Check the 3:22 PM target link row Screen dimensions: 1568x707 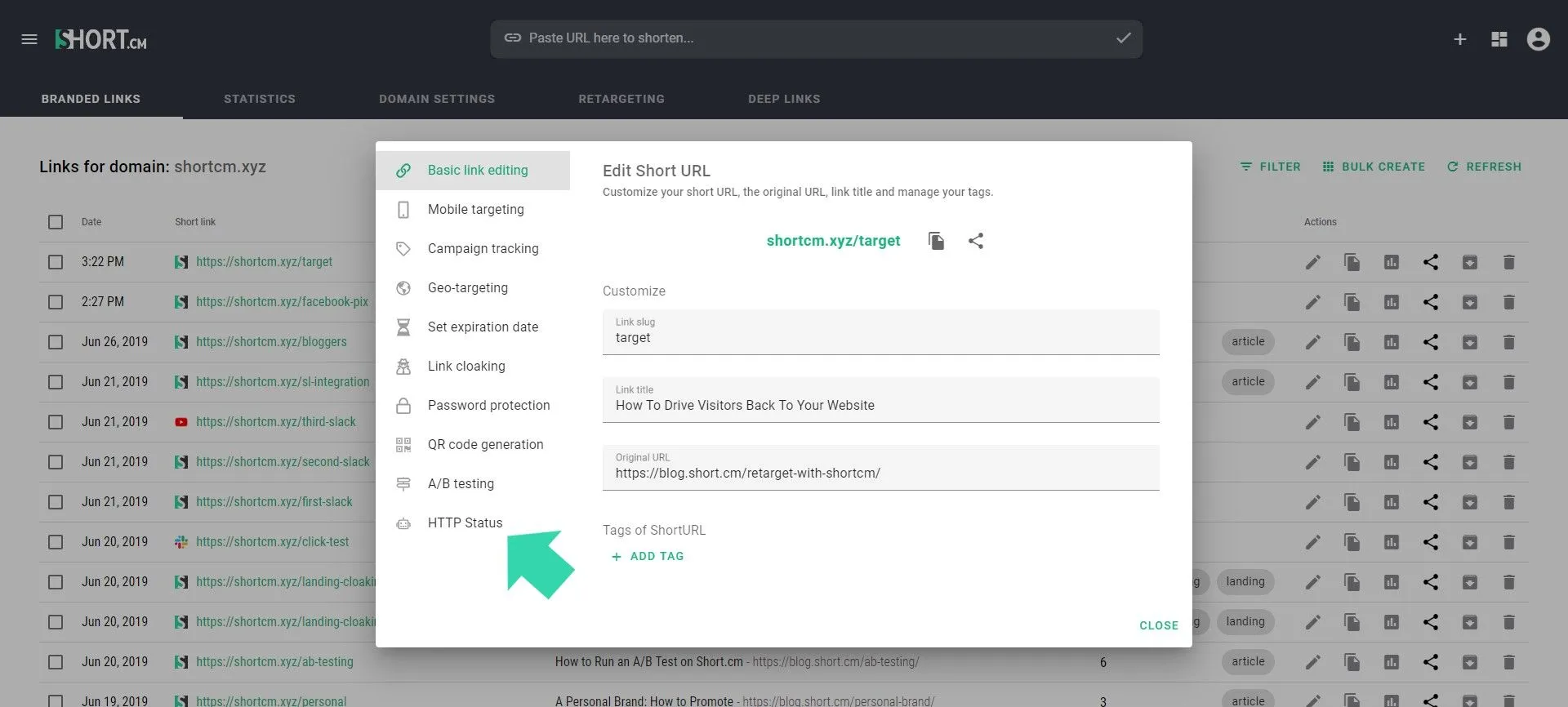pos(56,262)
